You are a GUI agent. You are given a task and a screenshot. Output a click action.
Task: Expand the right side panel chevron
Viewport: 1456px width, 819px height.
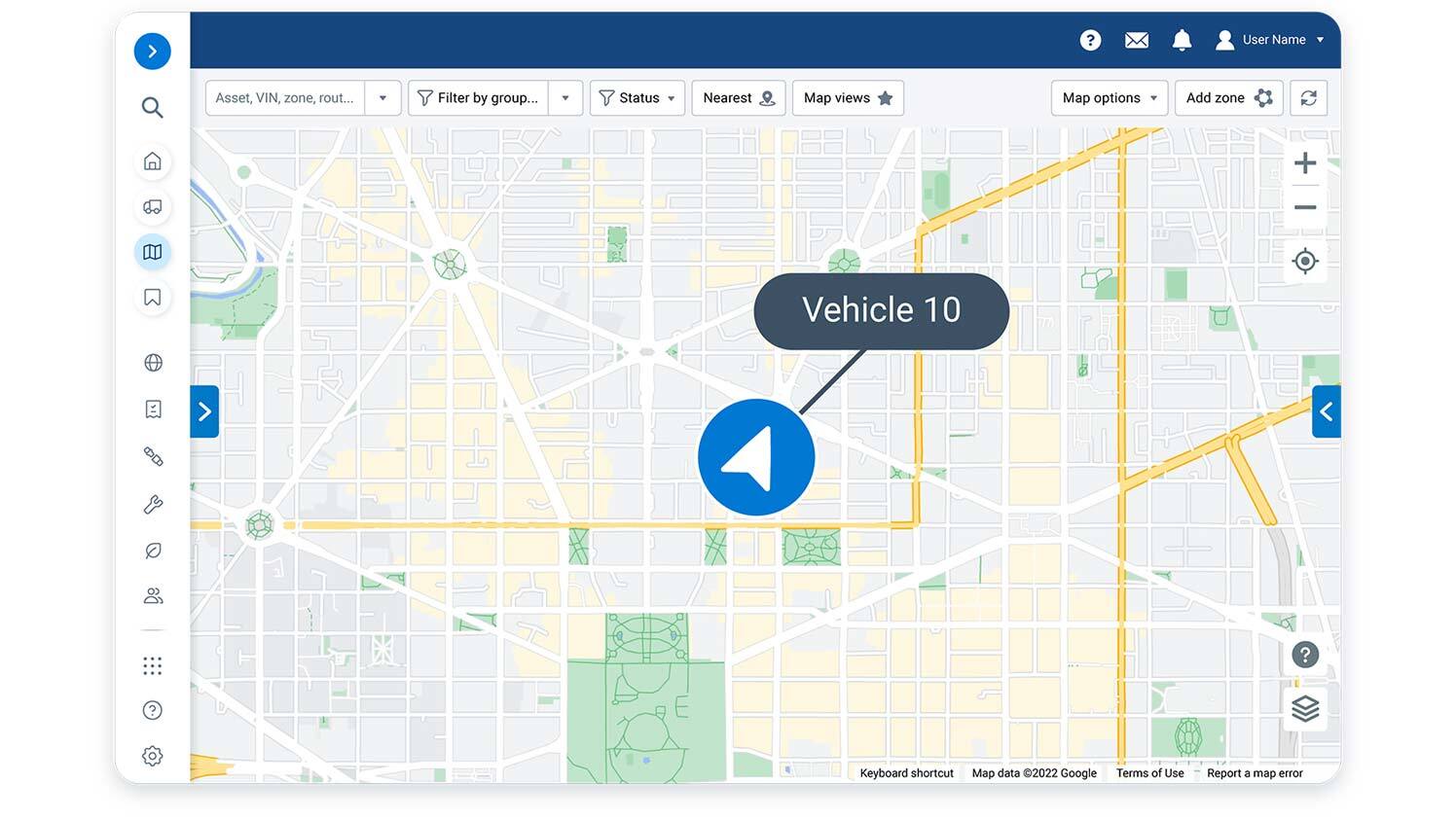click(x=1326, y=411)
